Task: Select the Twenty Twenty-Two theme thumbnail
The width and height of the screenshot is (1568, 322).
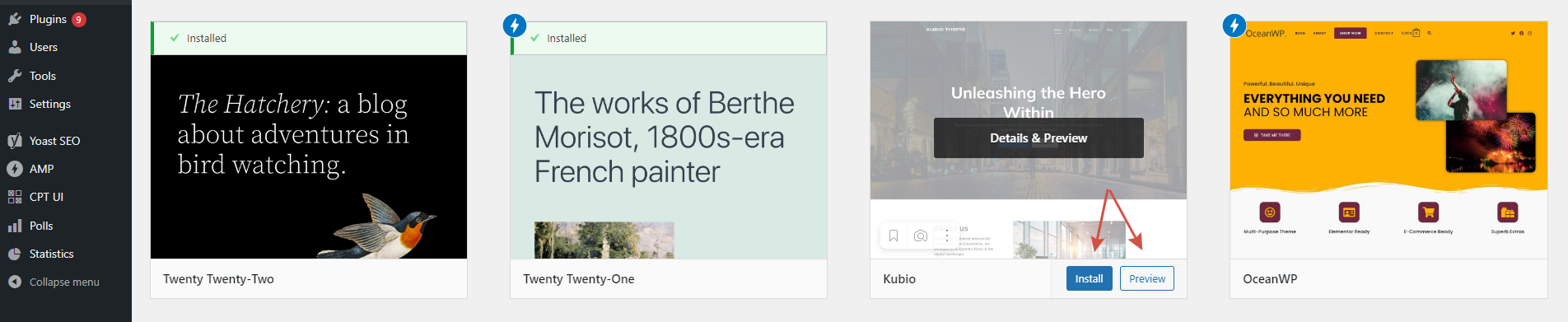Action: [x=309, y=156]
